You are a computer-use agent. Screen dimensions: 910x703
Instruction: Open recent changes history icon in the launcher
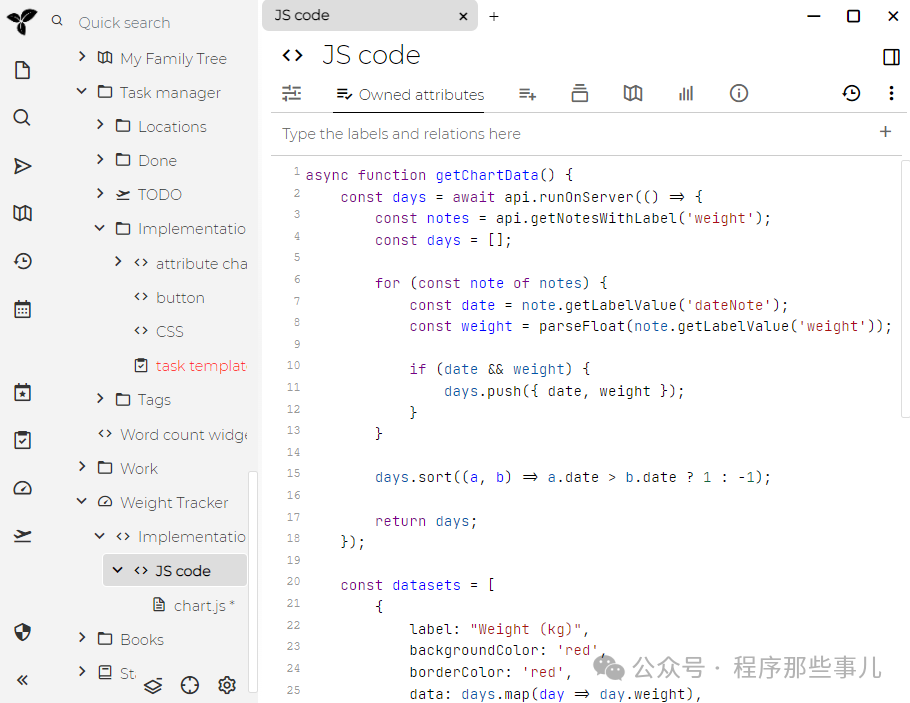pos(22,262)
